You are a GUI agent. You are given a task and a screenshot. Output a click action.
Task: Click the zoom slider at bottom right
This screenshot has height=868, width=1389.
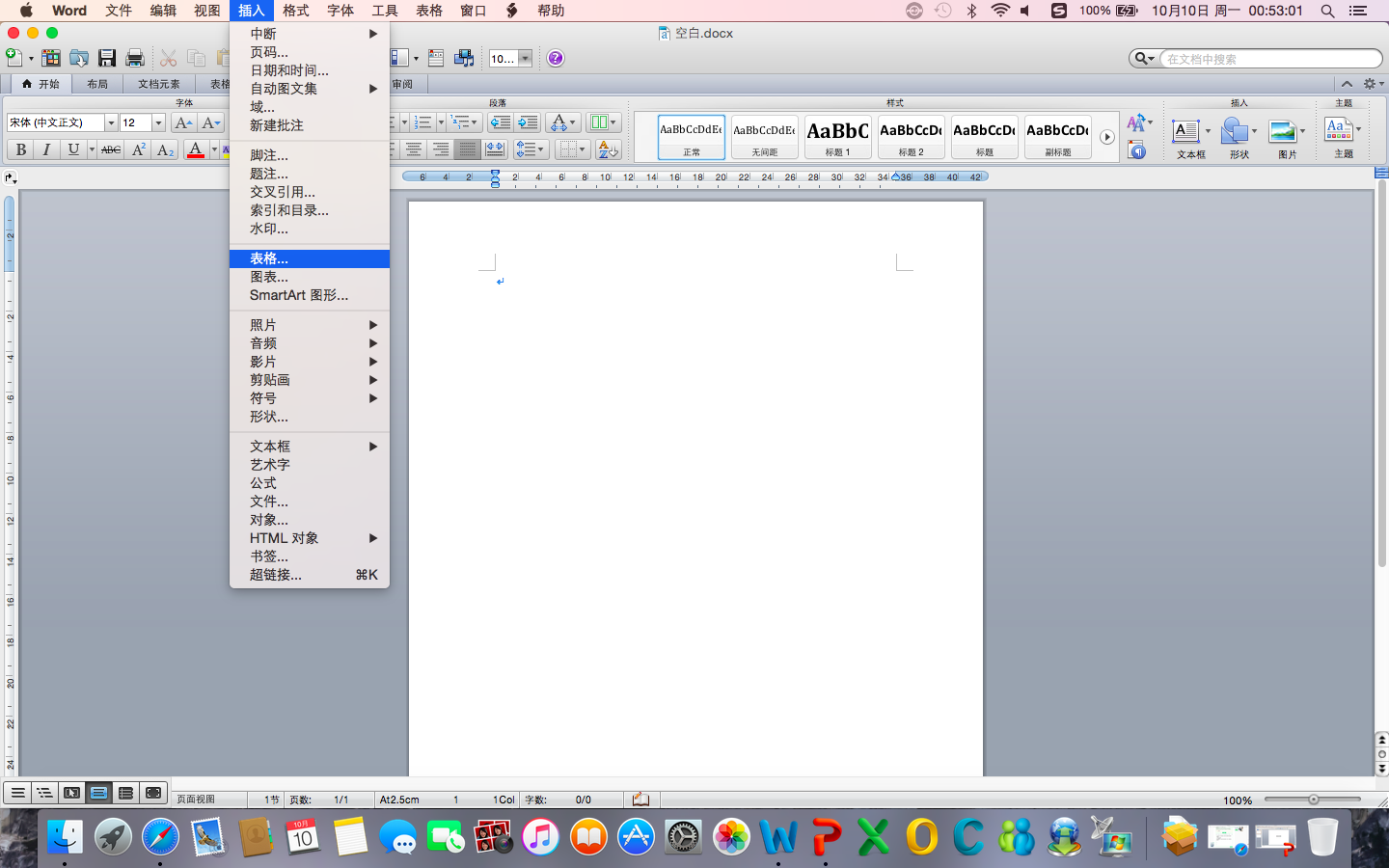[x=1313, y=800]
